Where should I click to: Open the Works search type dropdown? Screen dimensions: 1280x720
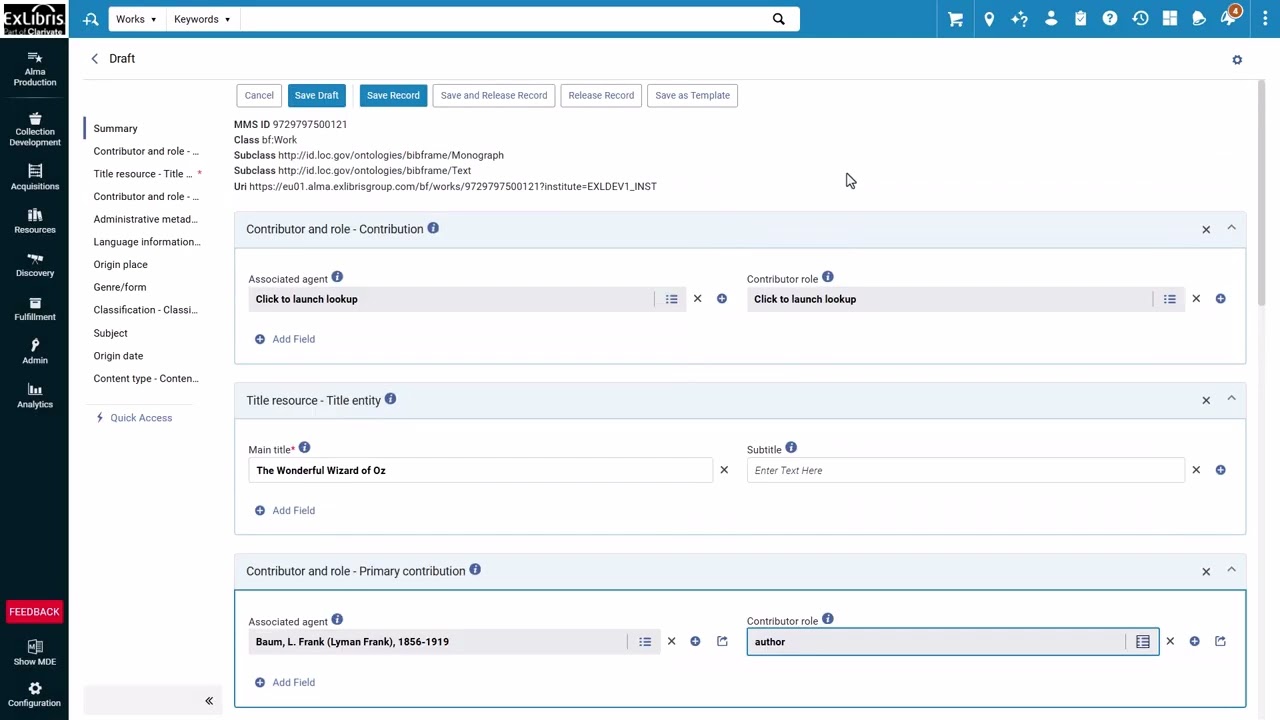pos(136,19)
